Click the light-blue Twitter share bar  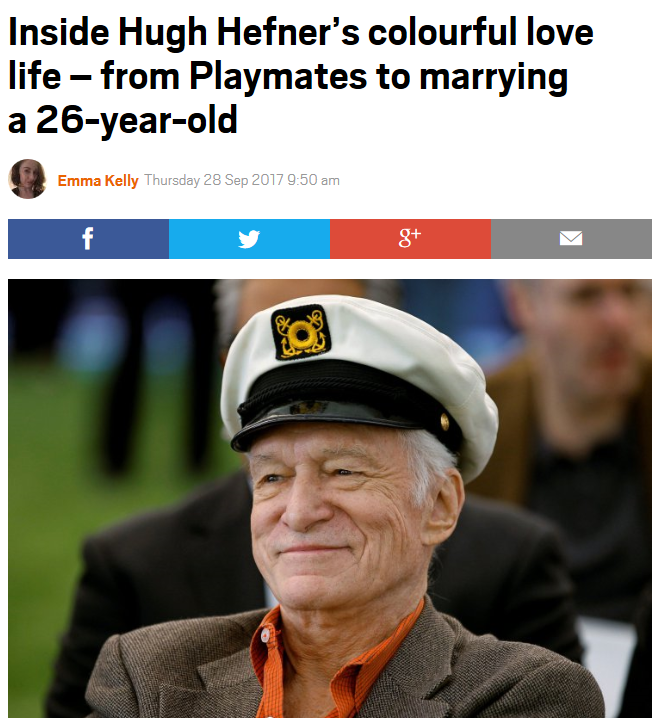pos(249,239)
